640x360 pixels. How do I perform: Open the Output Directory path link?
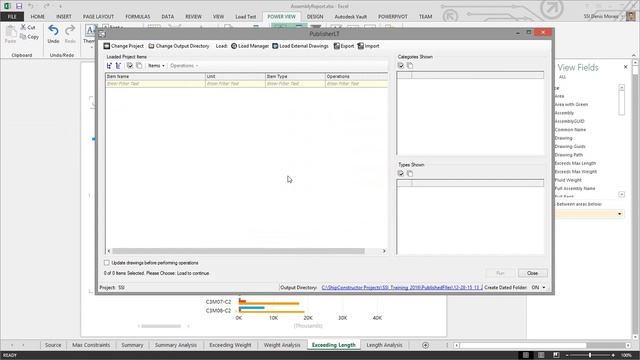(402, 288)
